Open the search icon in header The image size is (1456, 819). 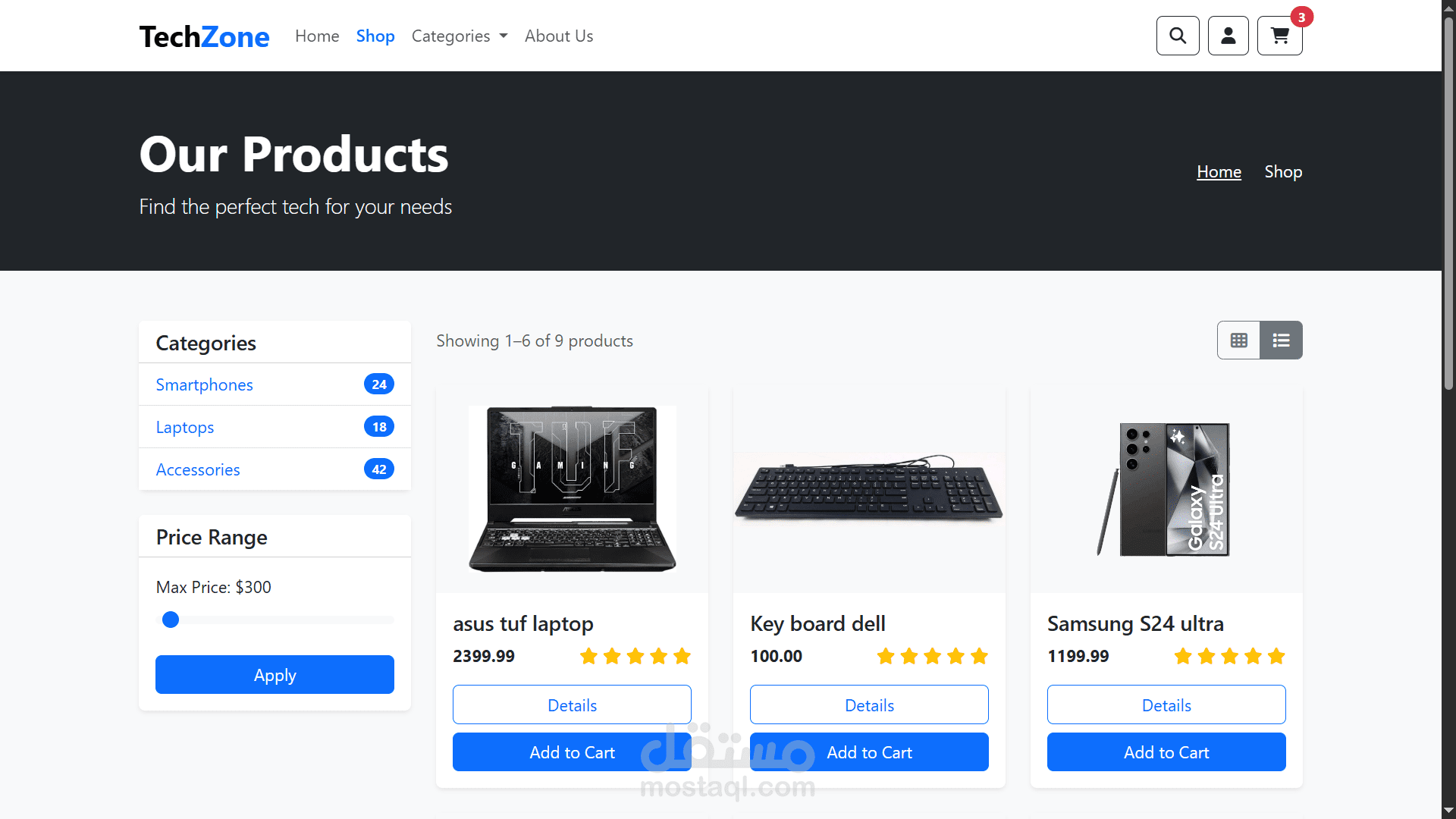(1178, 36)
